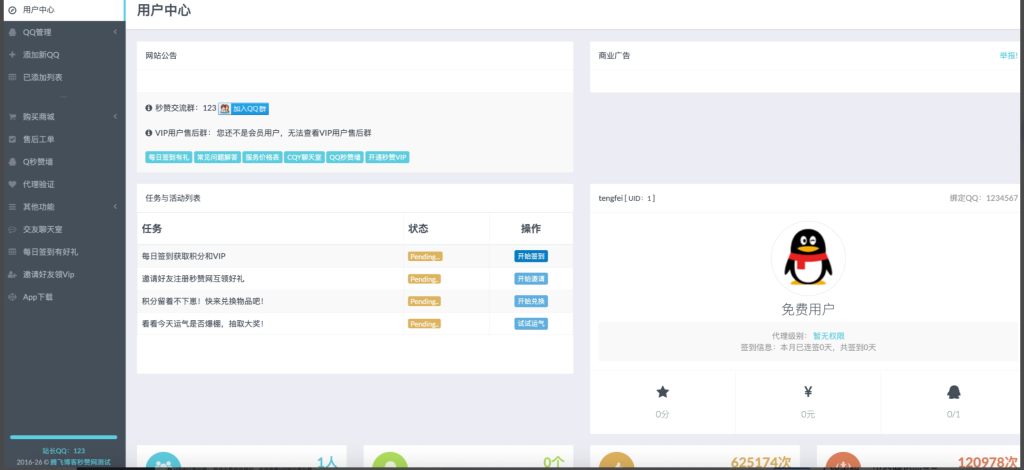
Task: Expand the 其他功能 submenu chevron
Action: click(115, 206)
